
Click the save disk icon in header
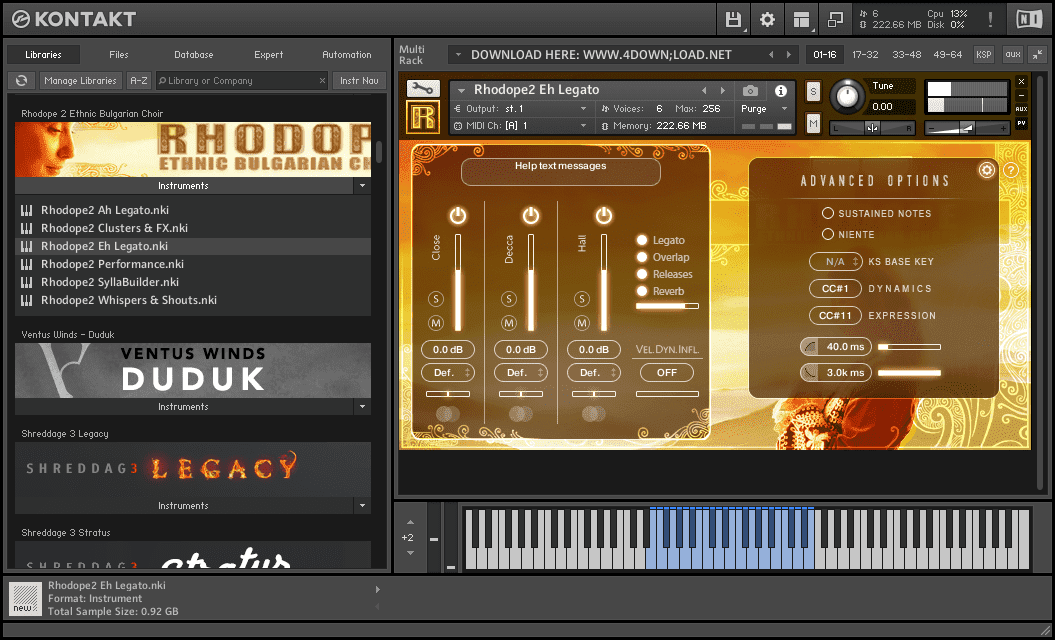[733, 20]
